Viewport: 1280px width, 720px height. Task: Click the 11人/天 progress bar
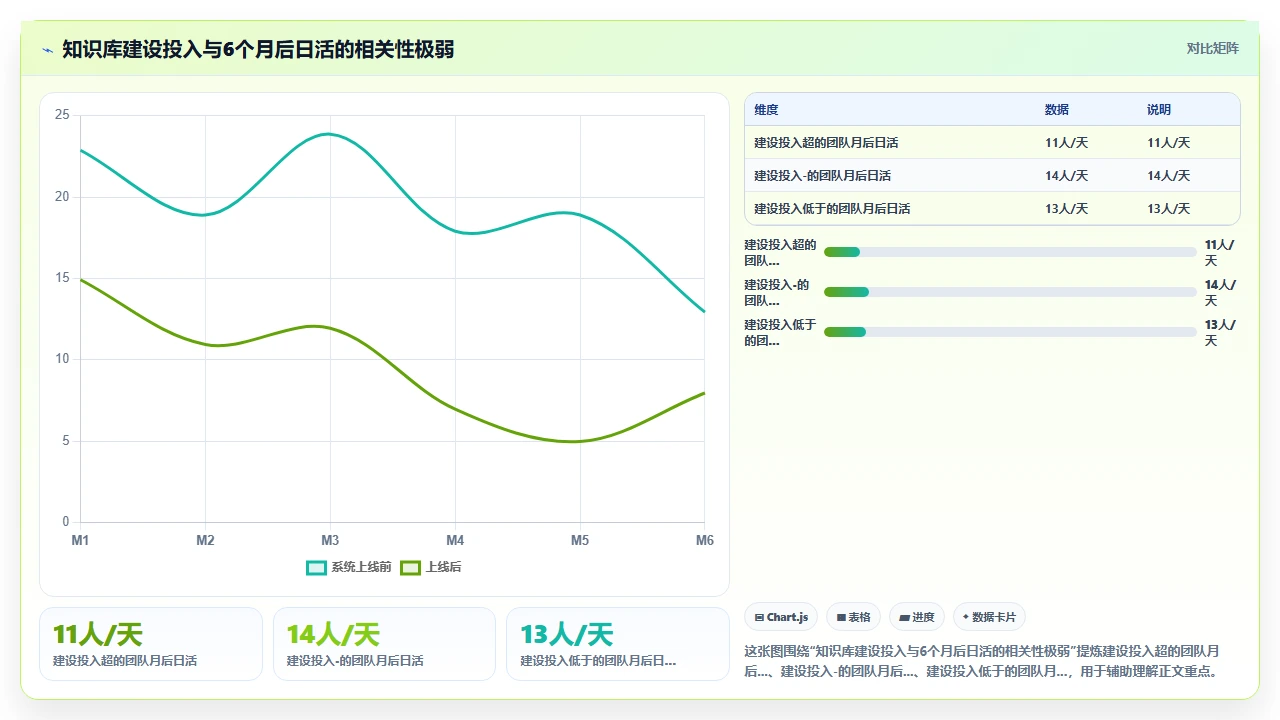click(x=1010, y=252)
